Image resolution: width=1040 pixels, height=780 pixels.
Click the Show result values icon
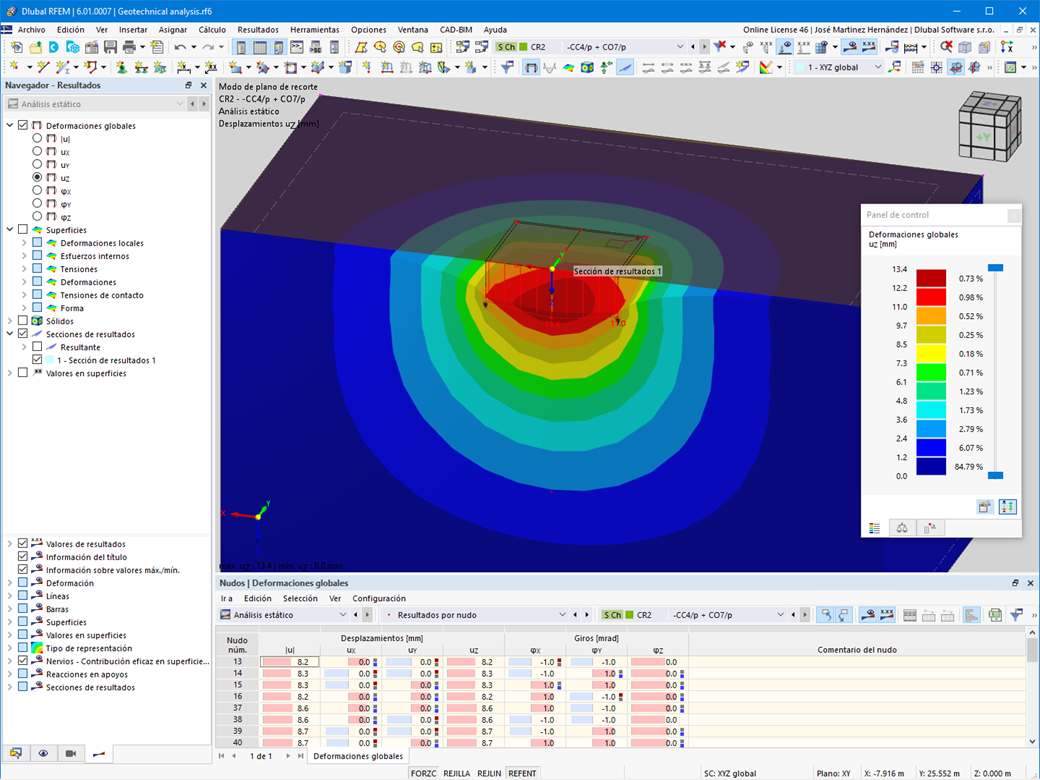pyautogui.click(x=868, y=47)
